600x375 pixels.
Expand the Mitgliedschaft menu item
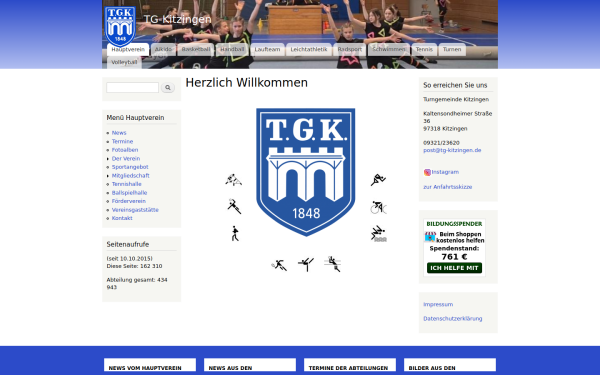click(130, 176)
